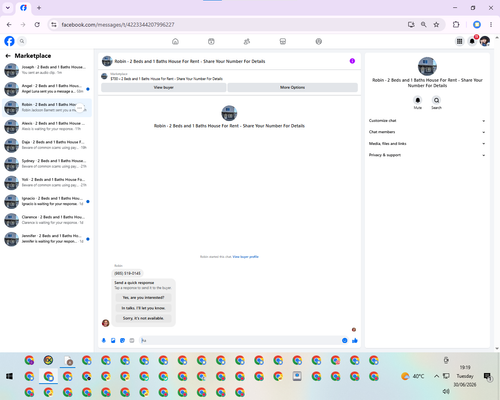Reload the page in Chrome toolbar

click(37, 25)
